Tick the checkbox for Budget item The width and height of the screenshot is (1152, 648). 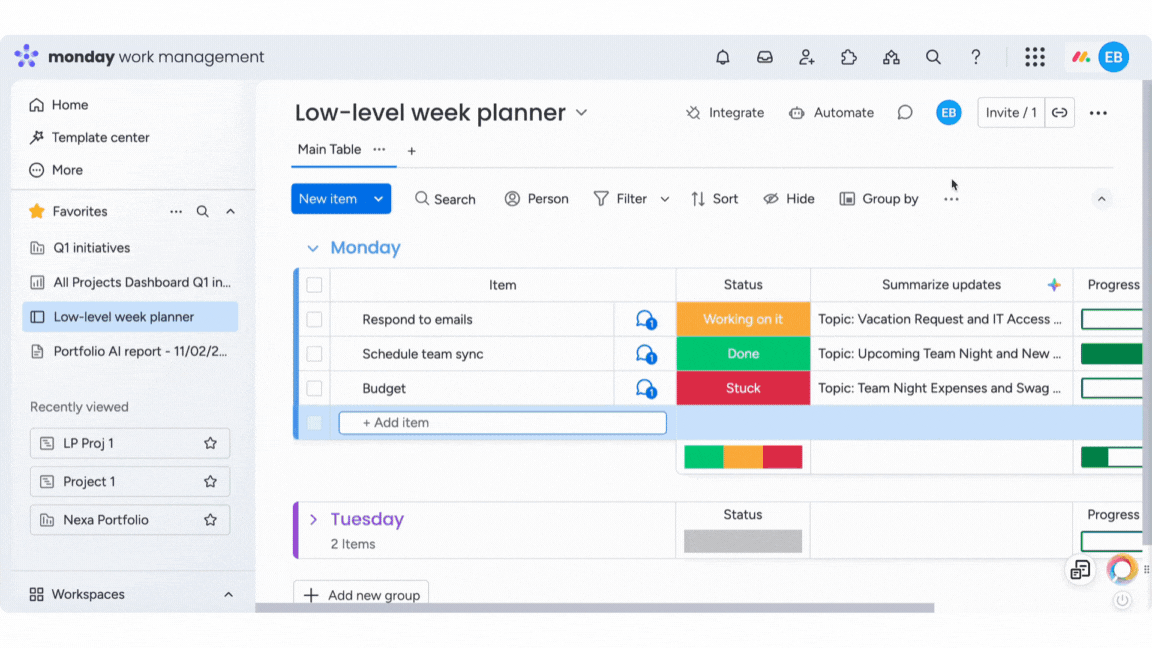314,388
